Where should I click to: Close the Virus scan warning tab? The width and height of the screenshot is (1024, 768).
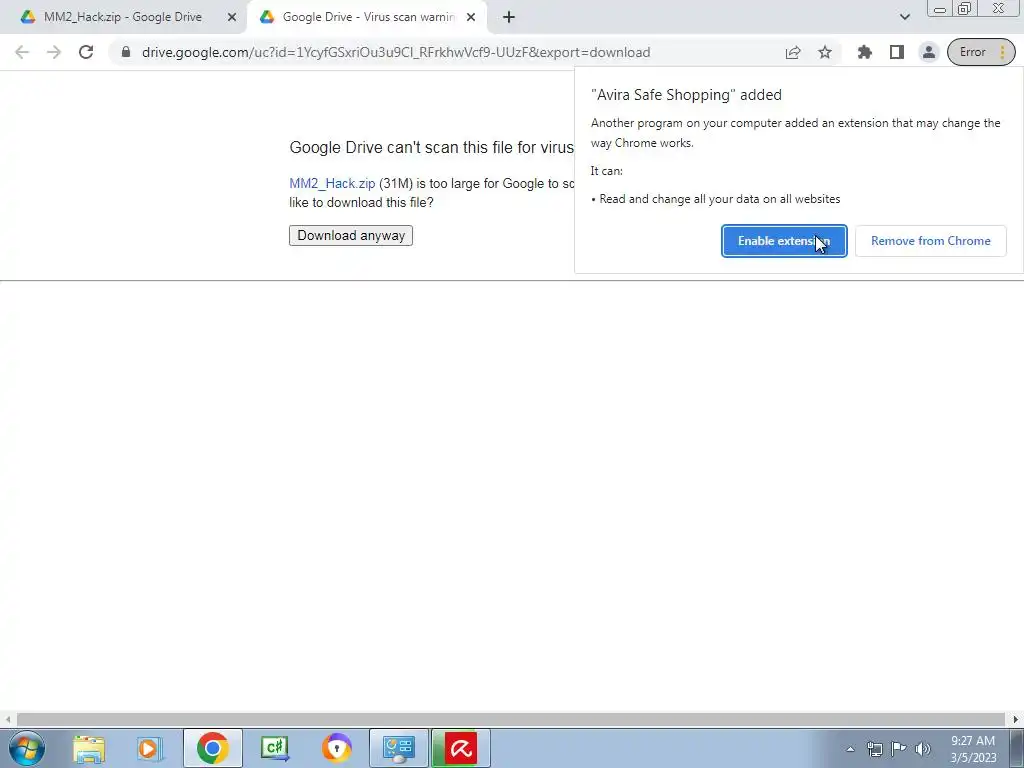pyautogui.click(x=471, y=17)
